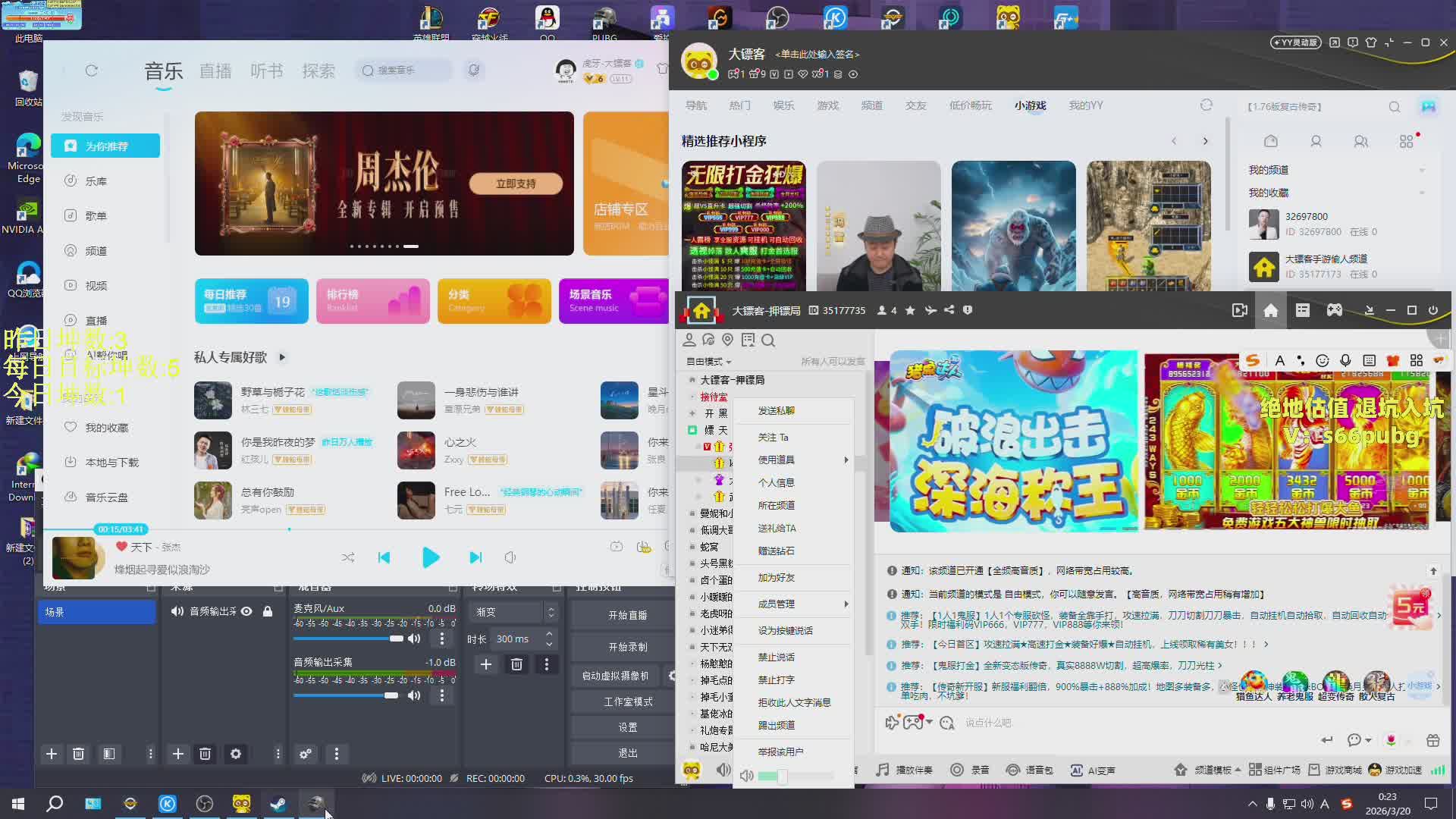Image resolution: width=1456 pixels, height=819 pixels.
Task: Switch to the 直播 tab in music app
Action: click(x=215, y=71)
